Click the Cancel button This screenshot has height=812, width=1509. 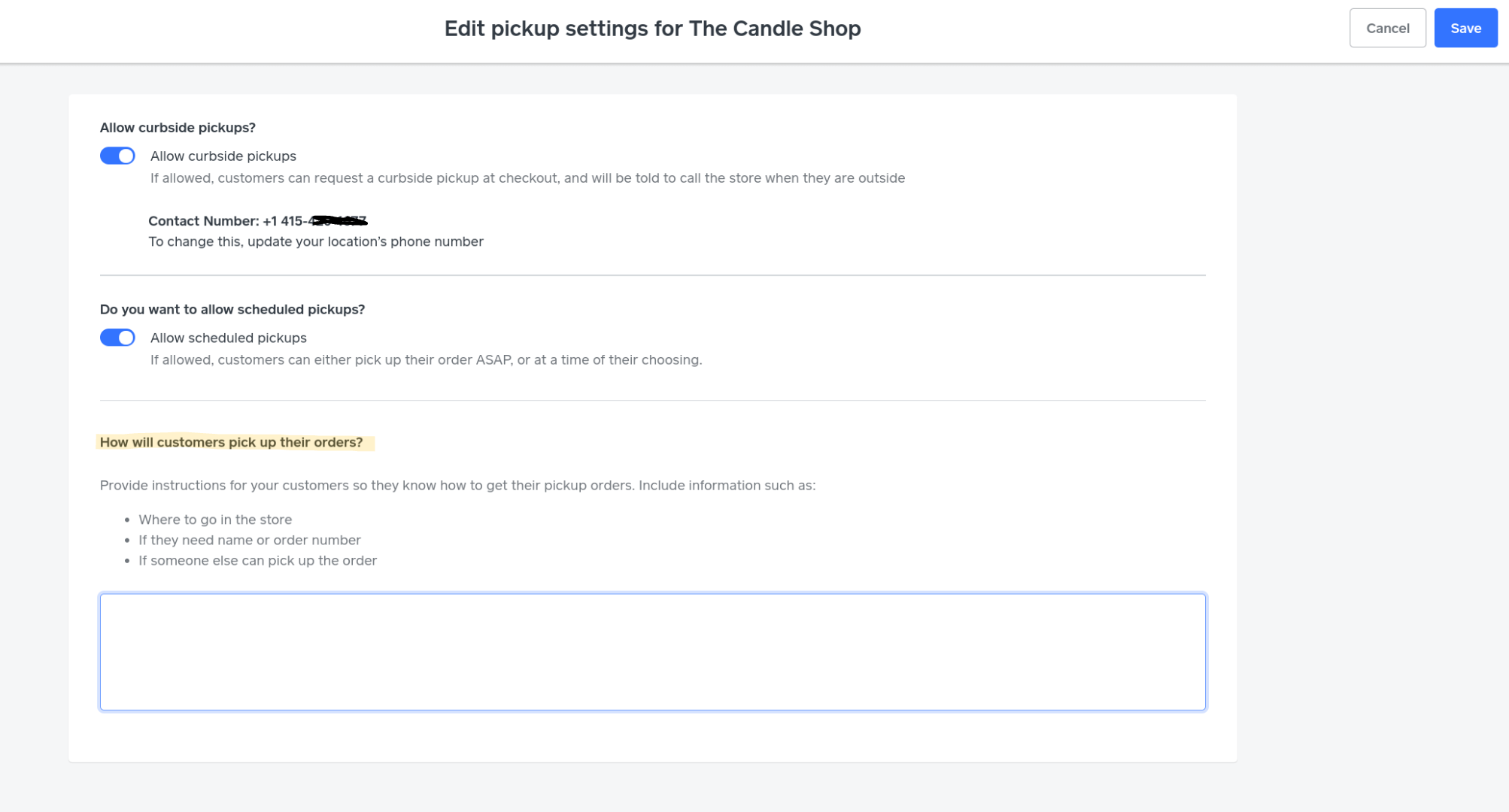click(x=1387, y=28)
